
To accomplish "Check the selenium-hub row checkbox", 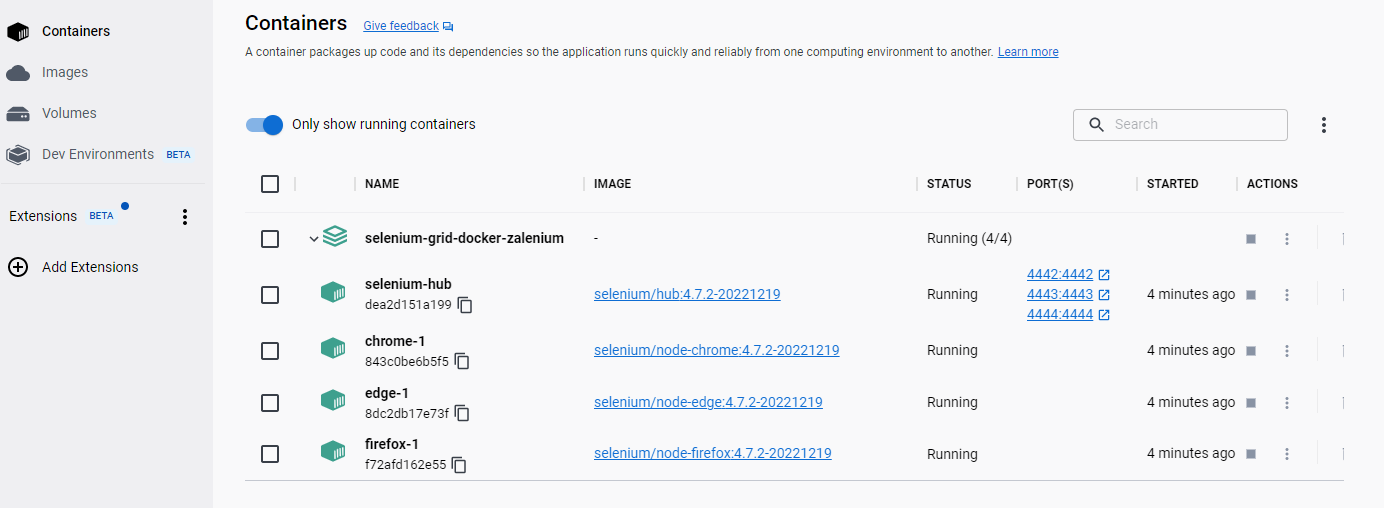I will 270,295.
